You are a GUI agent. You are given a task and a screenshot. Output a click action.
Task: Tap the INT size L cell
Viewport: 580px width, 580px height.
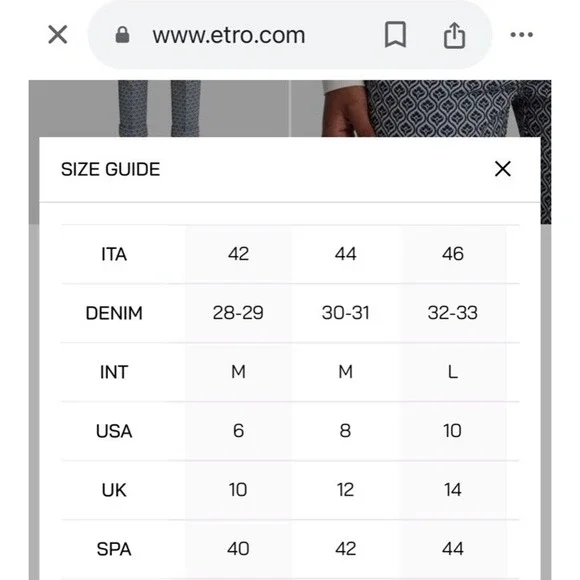(x=453, y=372)
